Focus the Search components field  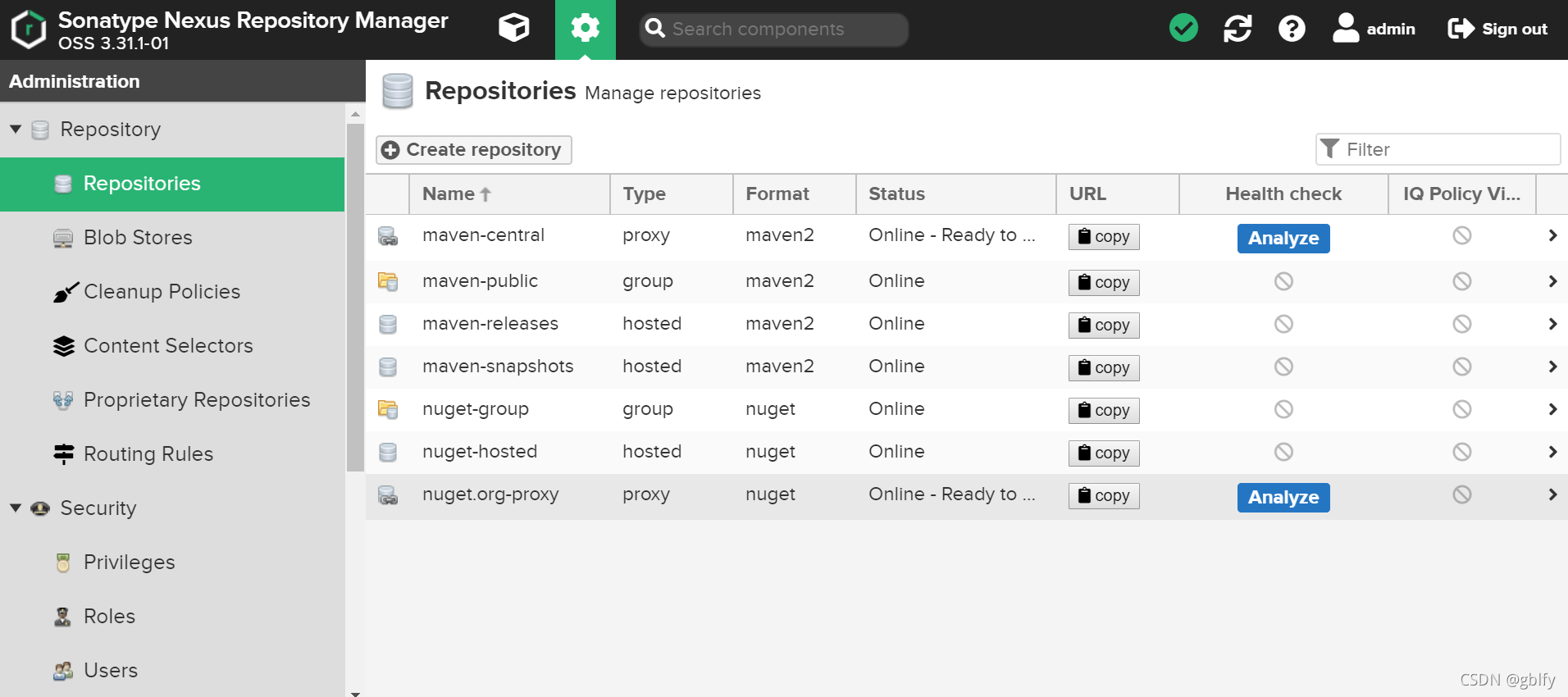pyautogui.click(x=774, y=30)
